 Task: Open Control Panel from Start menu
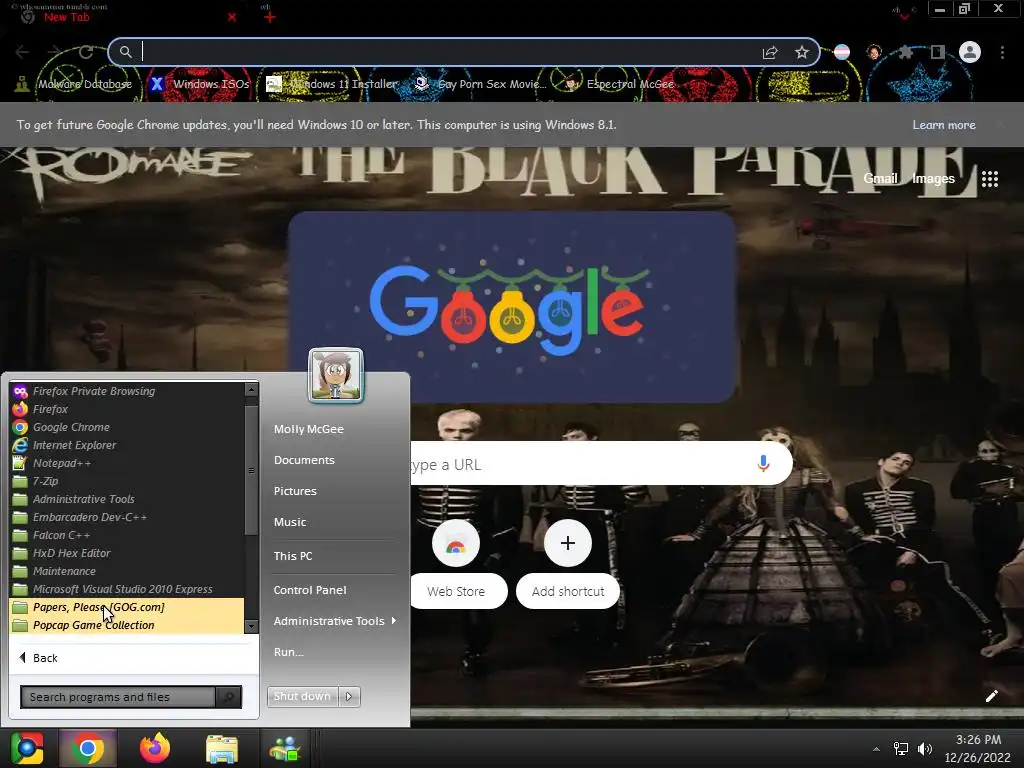pos(310,590)
